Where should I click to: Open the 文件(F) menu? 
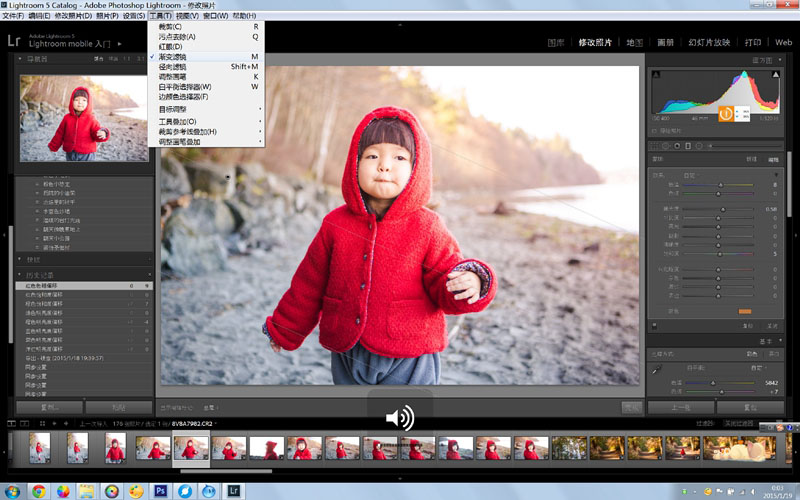13,16
